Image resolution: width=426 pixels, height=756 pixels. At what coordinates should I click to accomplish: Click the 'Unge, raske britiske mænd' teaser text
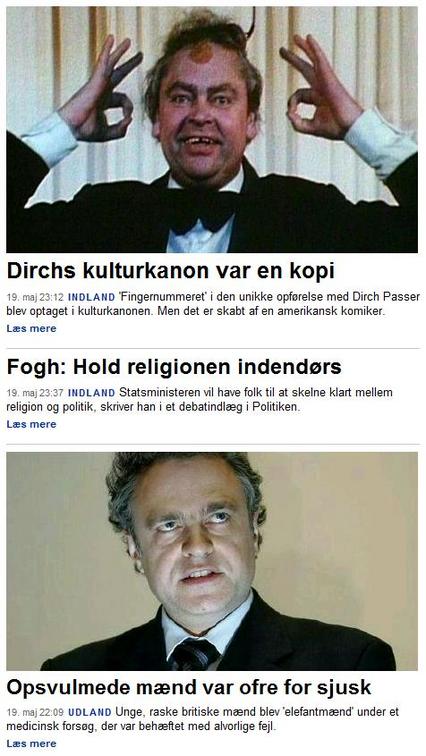203,719
